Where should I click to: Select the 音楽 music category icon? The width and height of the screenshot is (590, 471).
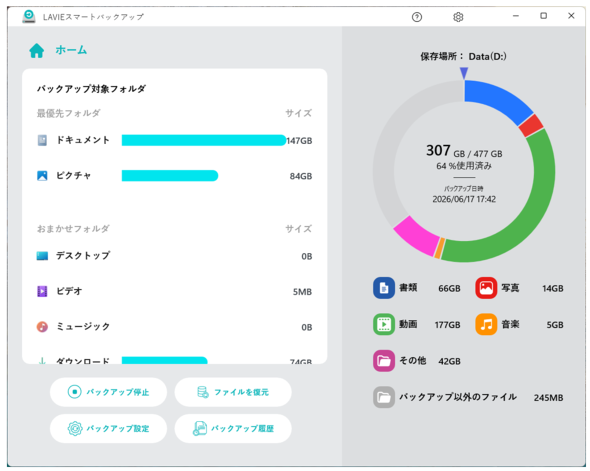[486, 324]
